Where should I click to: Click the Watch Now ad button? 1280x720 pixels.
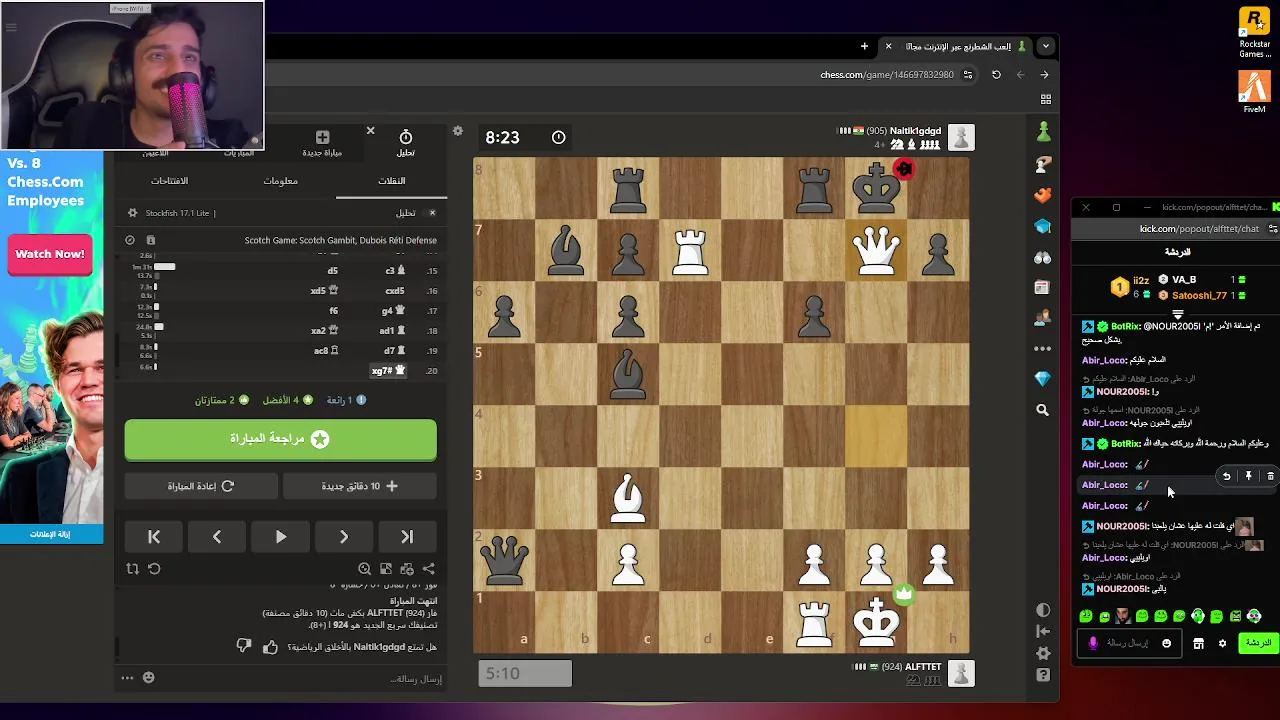[x=50, y=254]
